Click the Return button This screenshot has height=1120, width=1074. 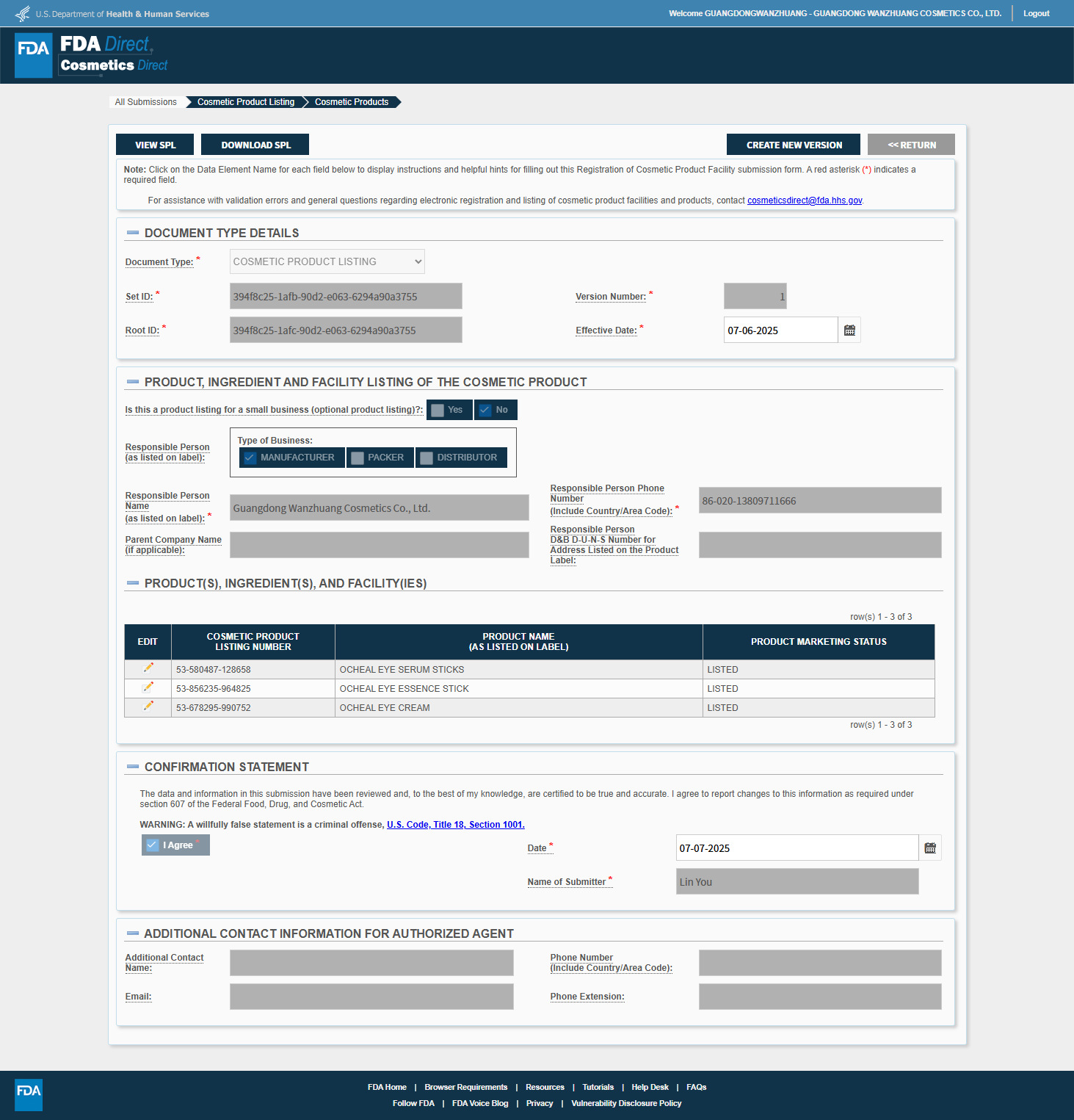911,145
